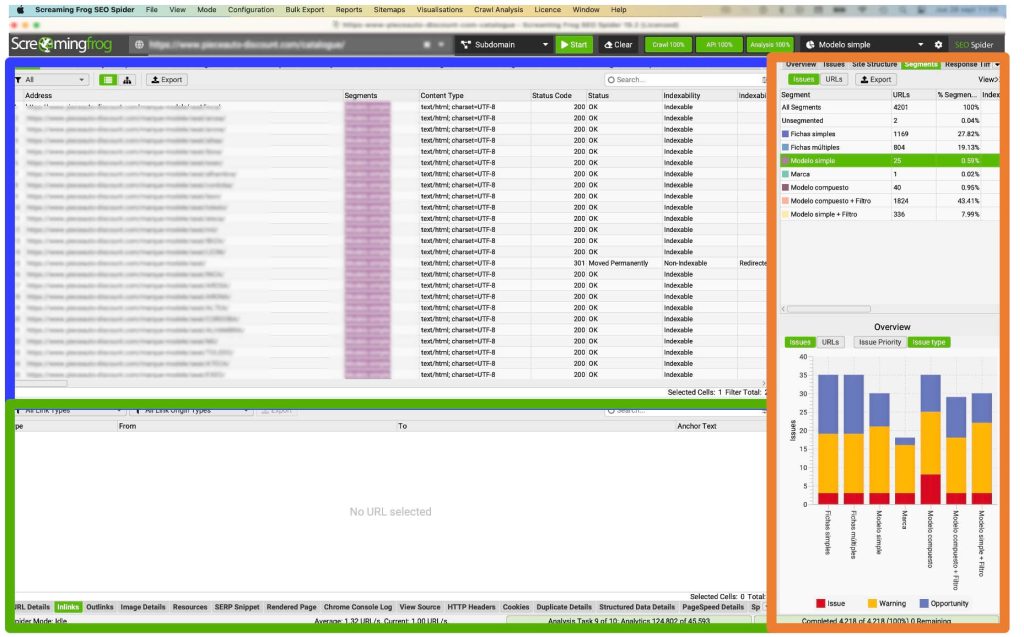Viewport: 1024px width, 637px height.
Task: Switch to tree view icon in main table toolbar
Action: coord(128,80)
